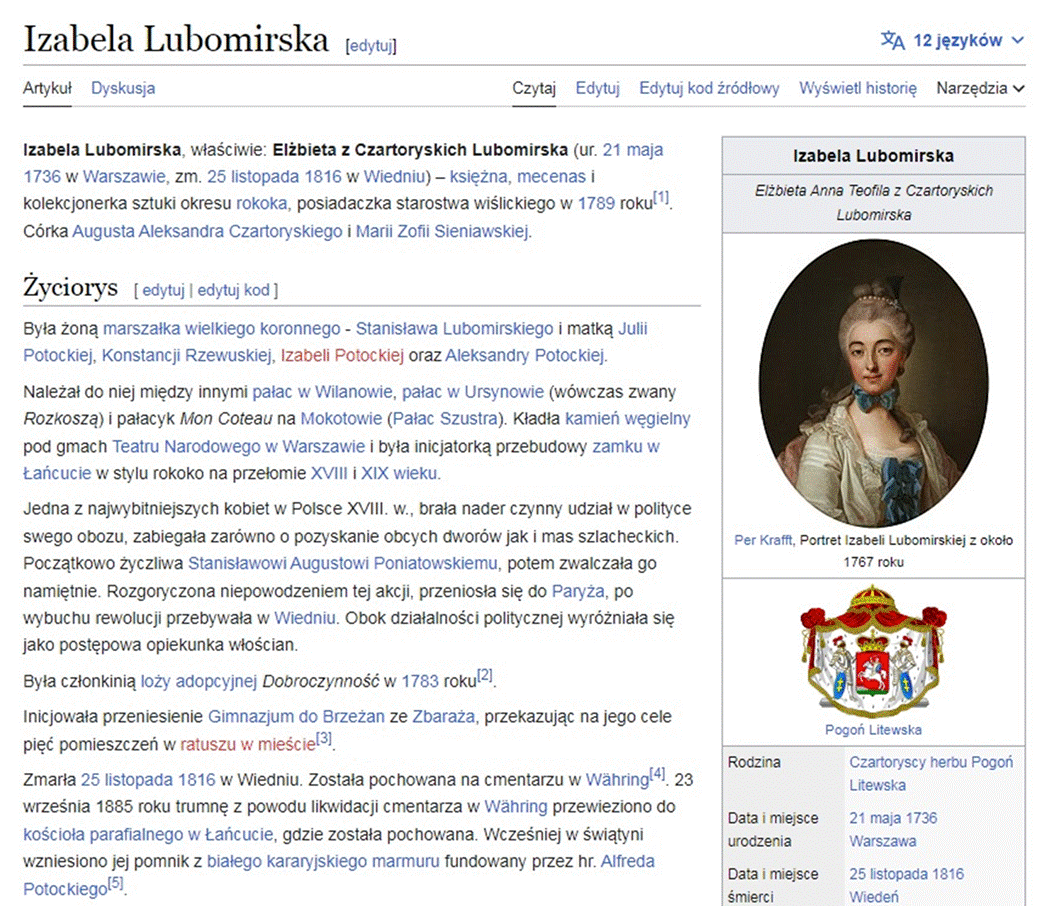1060x906 pixels.
Task: Jump to footnote reference 2
Action: click(x=485, y=675)
